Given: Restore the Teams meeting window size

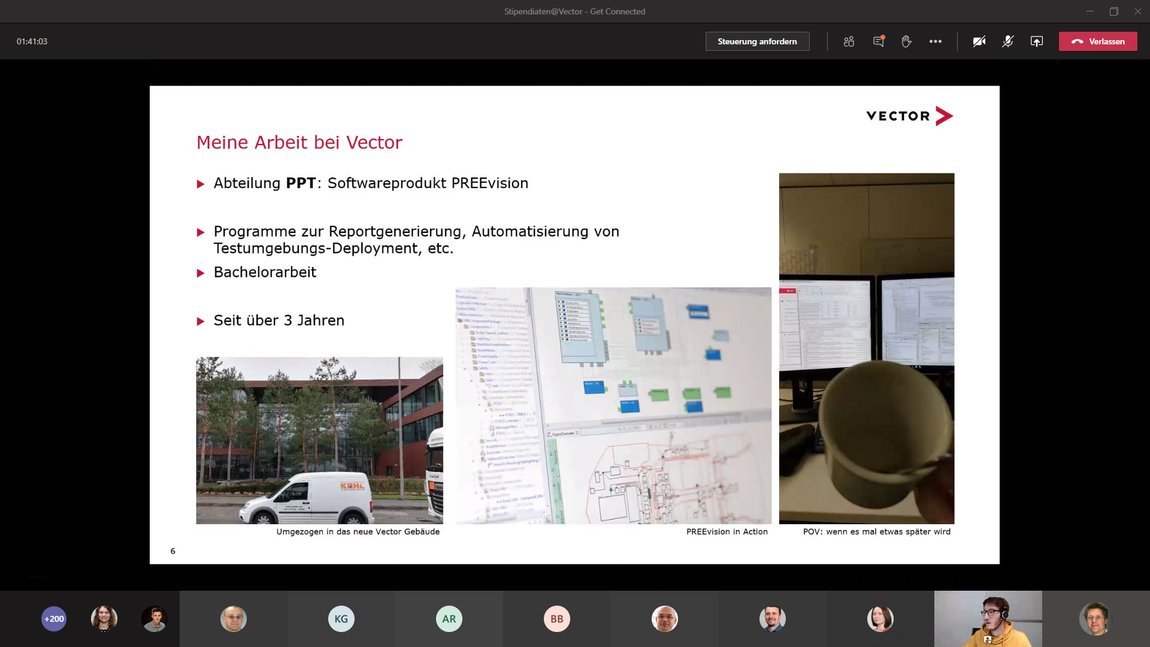Looking at the screenshot, I should tap(1114, 11).
